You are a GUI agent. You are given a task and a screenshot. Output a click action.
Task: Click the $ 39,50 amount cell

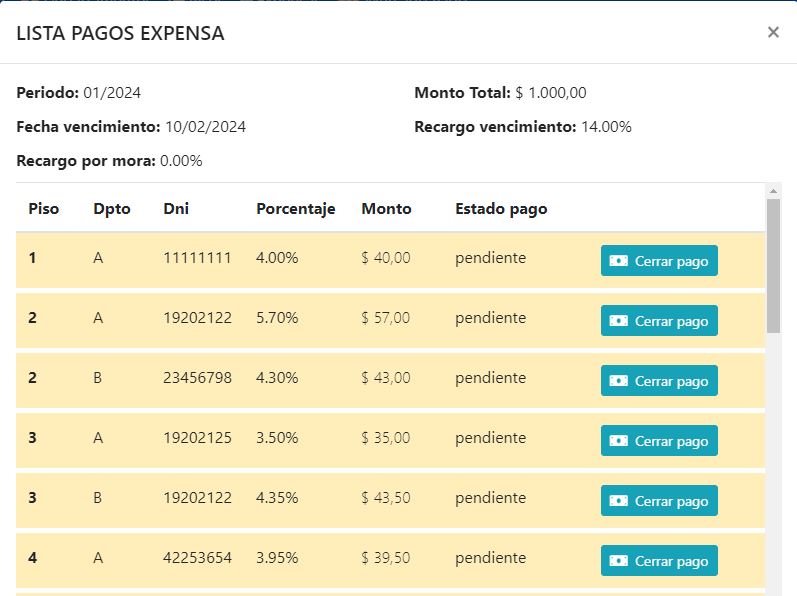[386, 558]
